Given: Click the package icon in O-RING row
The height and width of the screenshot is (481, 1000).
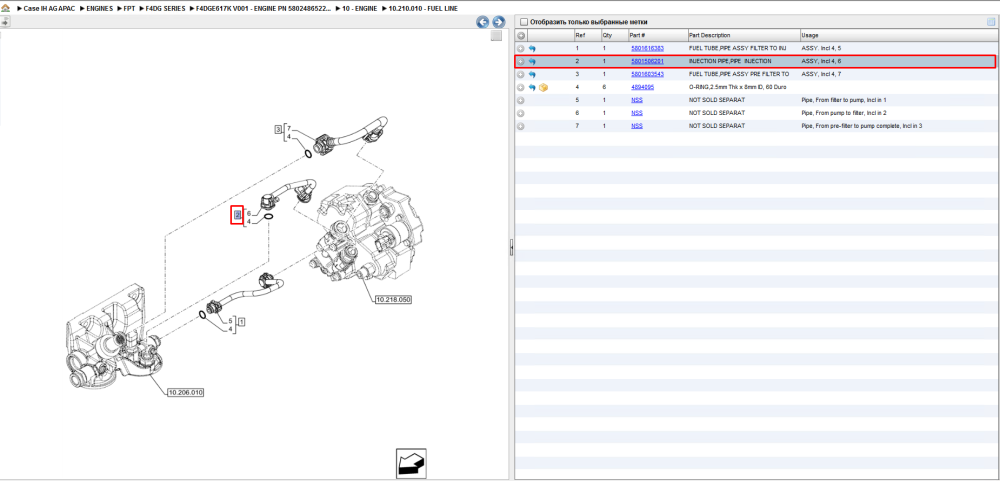Looking at the screenshot, I should click(x=543, y=87).
